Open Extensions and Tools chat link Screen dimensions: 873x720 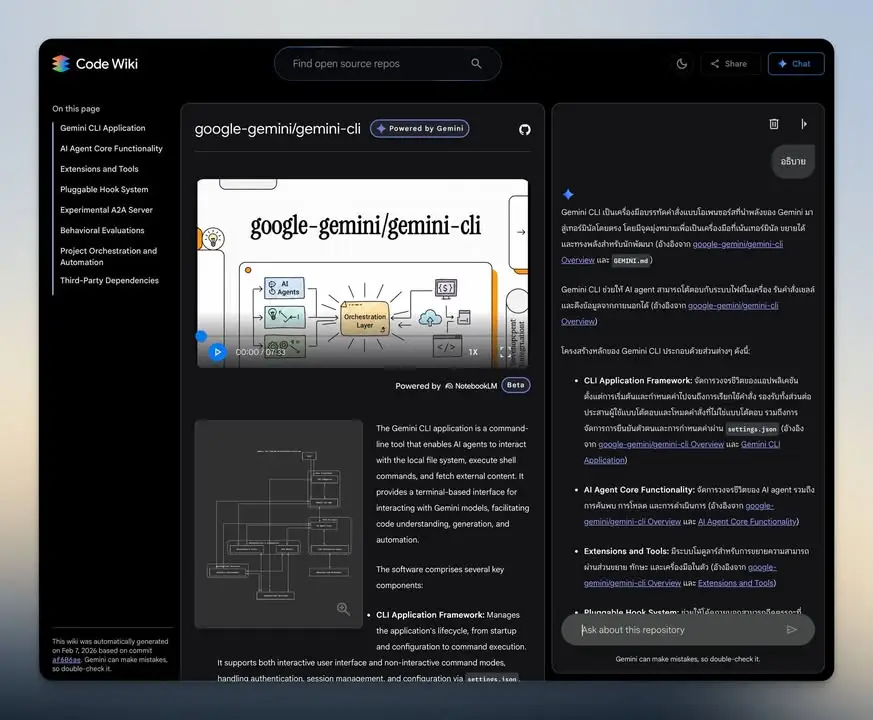click(x=735, y=583)
